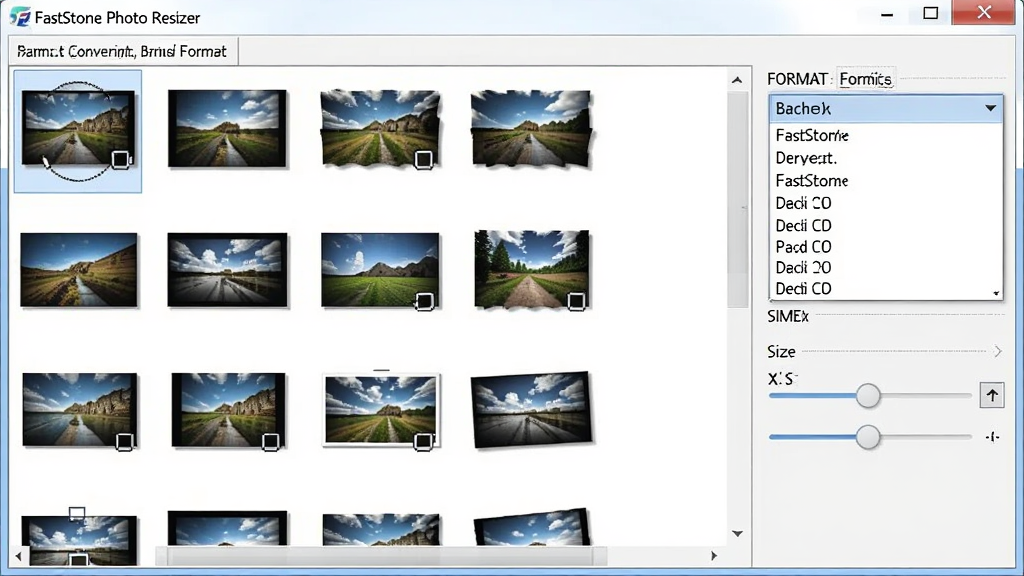Check the box on white-framed thumbnail in third row
Image resolution: width=1024 pixels, height=576 pixels.
point(423,441)
